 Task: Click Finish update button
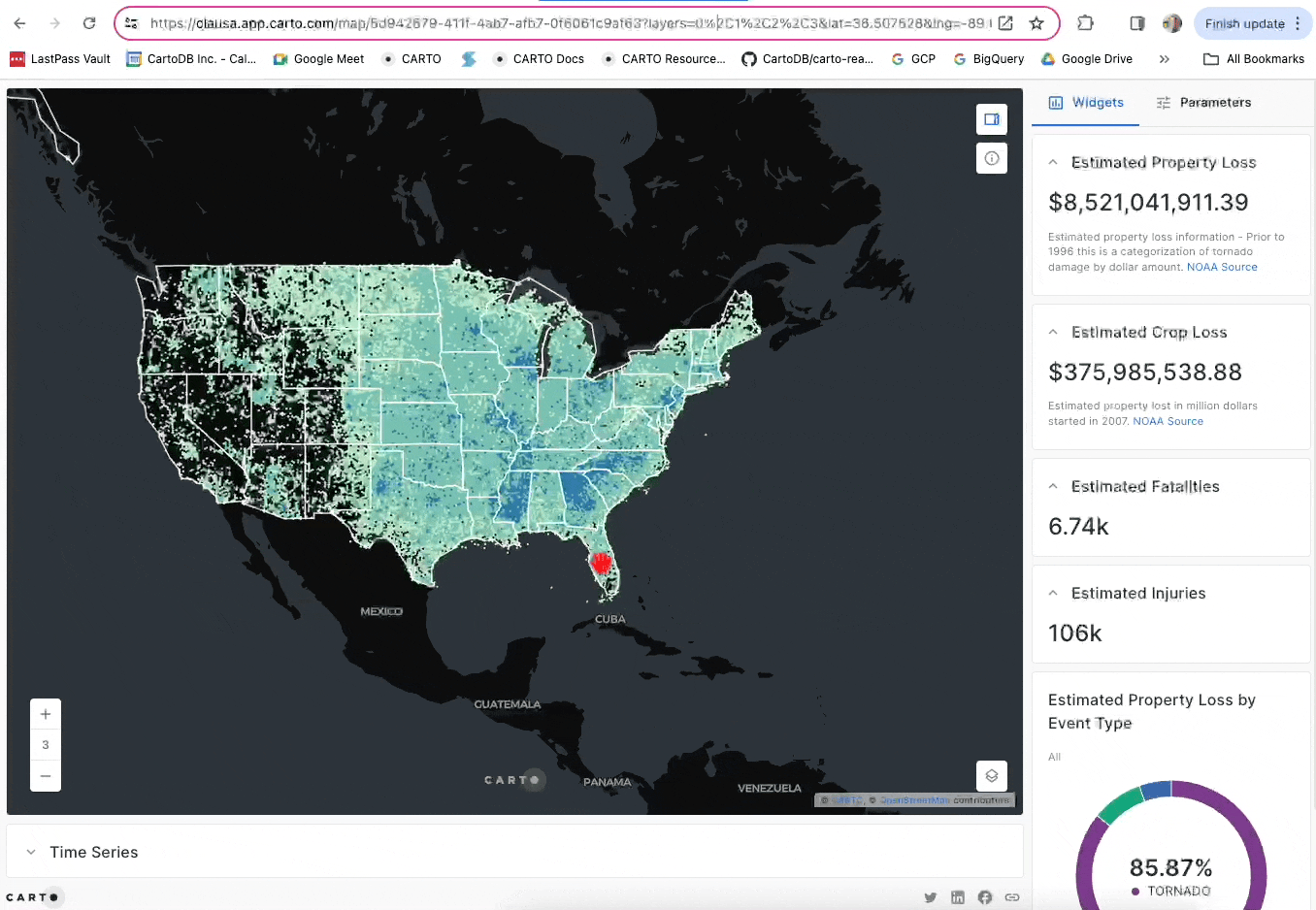coord(1244,23)
